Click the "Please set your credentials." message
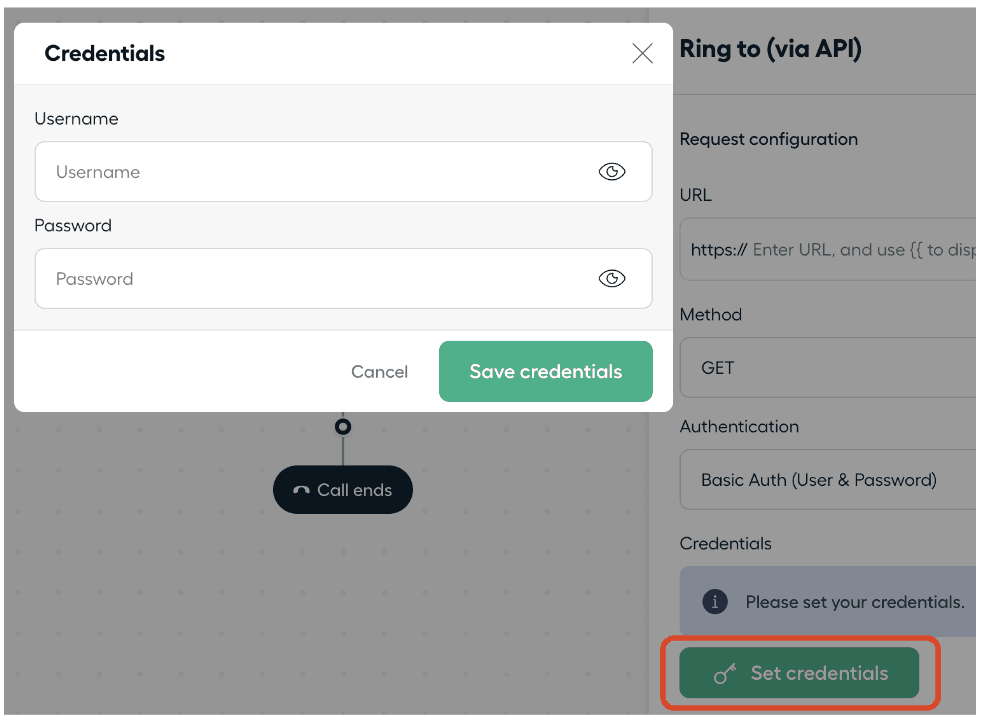This screenshot has height=724, width=984. [x=855, y=602]
